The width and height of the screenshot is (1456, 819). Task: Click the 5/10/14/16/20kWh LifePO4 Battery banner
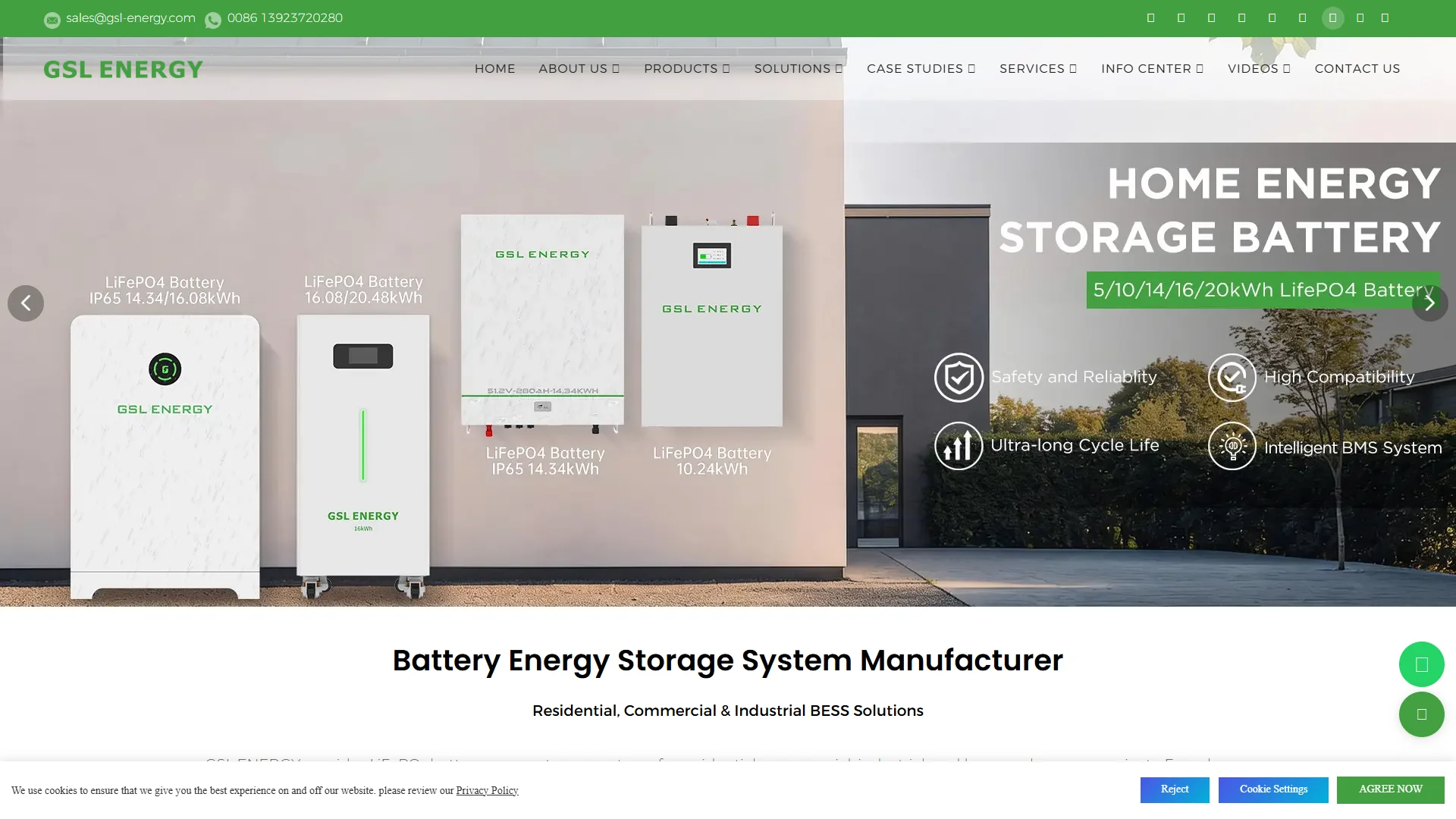point(1263,290)
